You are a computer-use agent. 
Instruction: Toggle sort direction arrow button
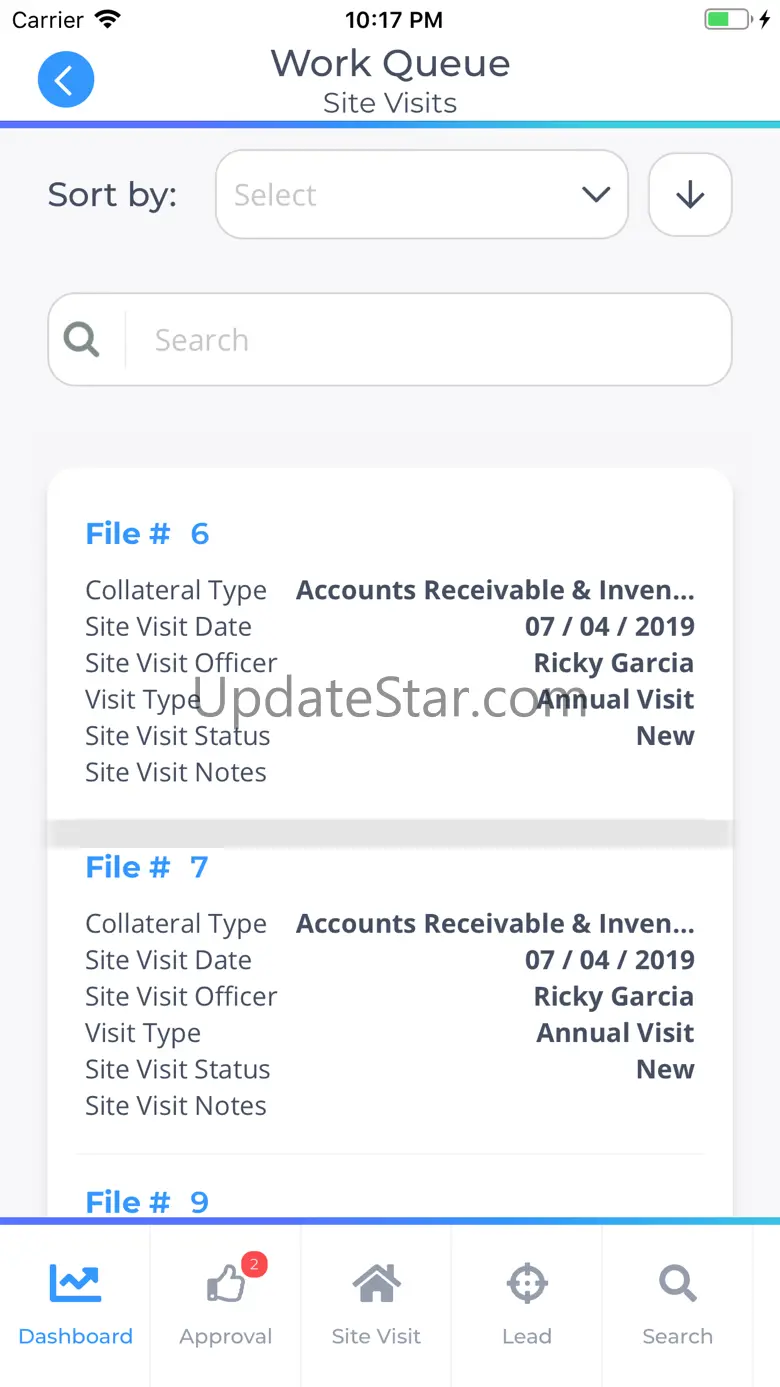pyautogui.click(x=690, y=195)
